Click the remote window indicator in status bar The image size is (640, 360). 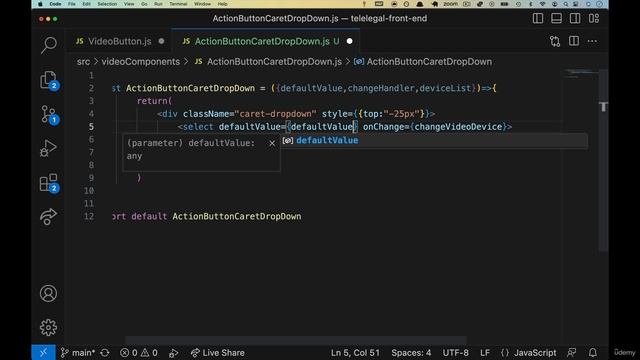click(43, 353)
